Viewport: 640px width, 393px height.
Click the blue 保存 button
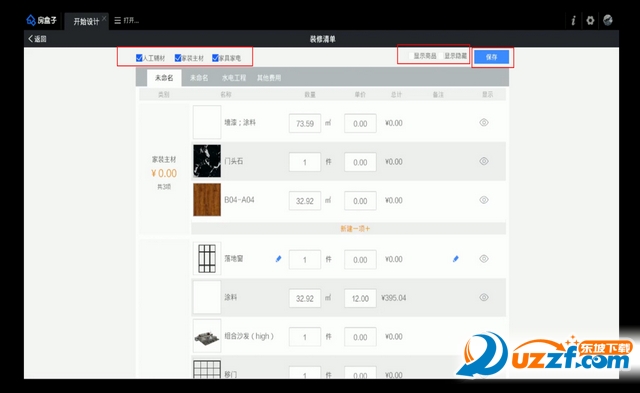[491, 57]
